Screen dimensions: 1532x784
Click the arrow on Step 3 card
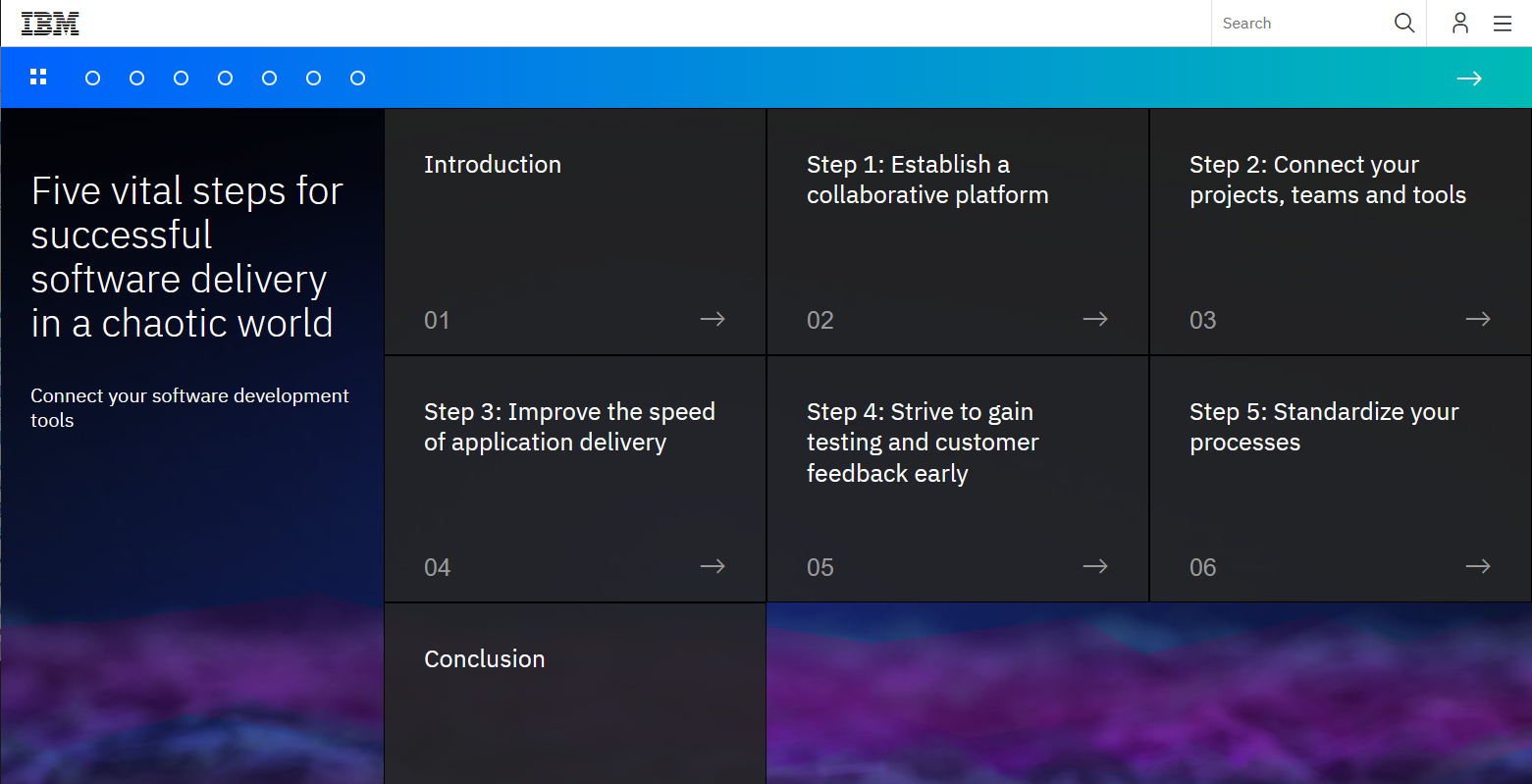pyautogui.click(x=713, y=566)
